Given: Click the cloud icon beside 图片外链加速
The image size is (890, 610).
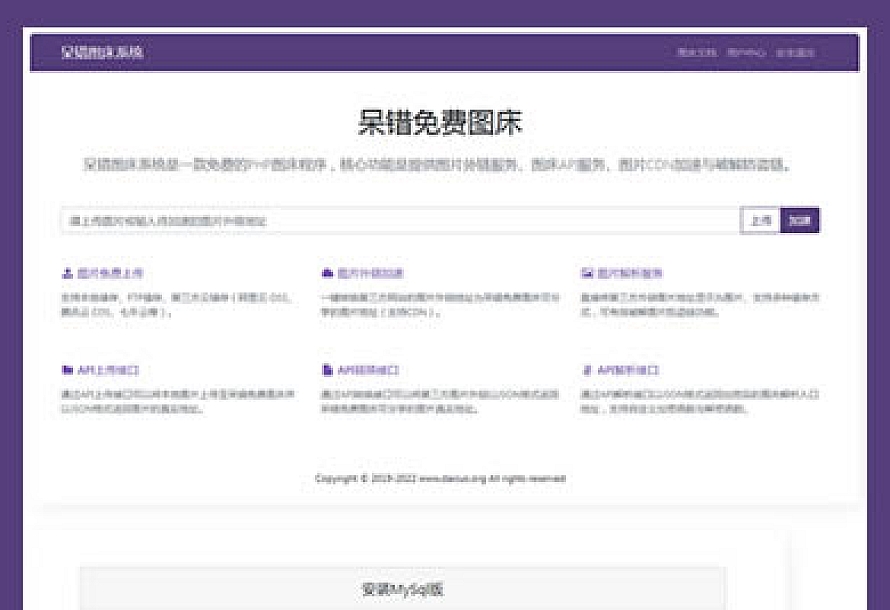Looking at the screenshot, I should point(327,273).
